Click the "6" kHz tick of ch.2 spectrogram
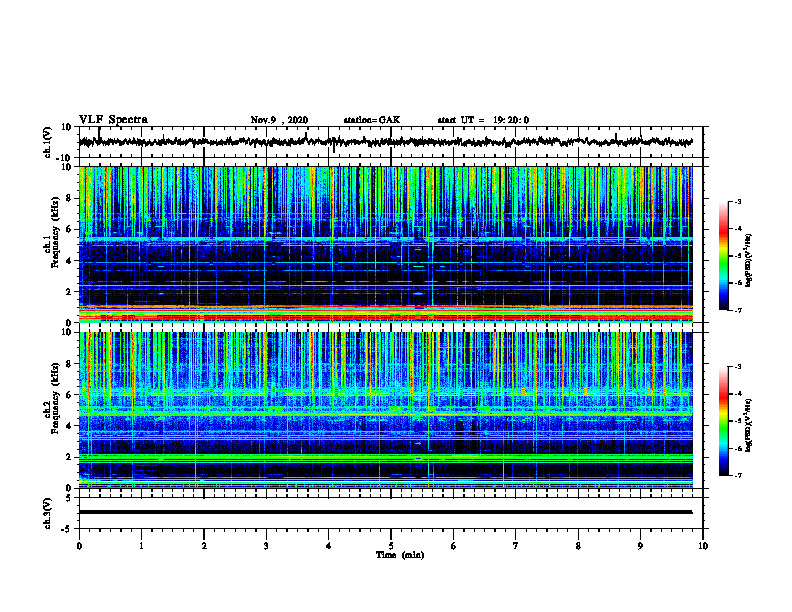The image size is (792, 612). coord(69,395)
